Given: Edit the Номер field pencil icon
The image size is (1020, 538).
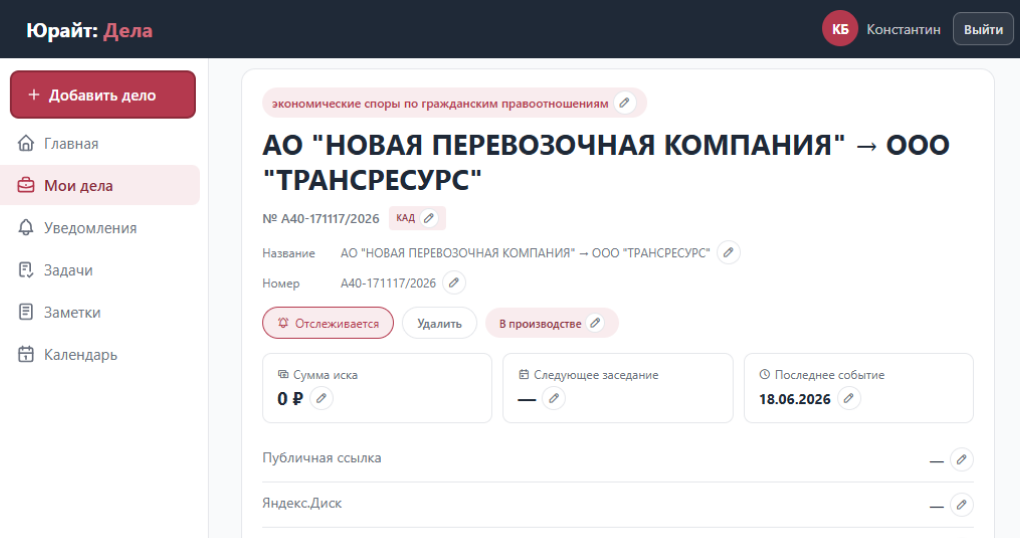Looking at the screenshot, I should point(454,283).
